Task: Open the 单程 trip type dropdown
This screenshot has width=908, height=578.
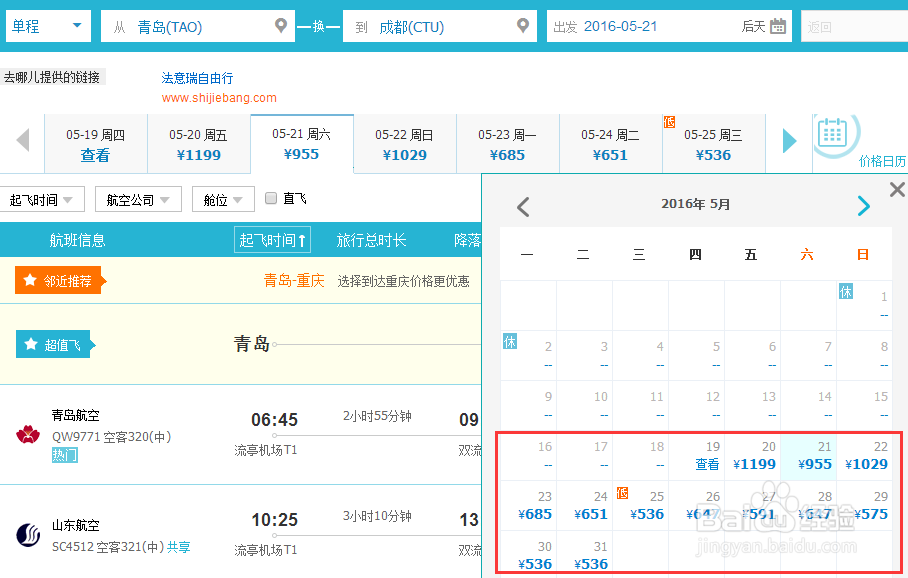Action: pyautogui.click(x=47, y=26)
